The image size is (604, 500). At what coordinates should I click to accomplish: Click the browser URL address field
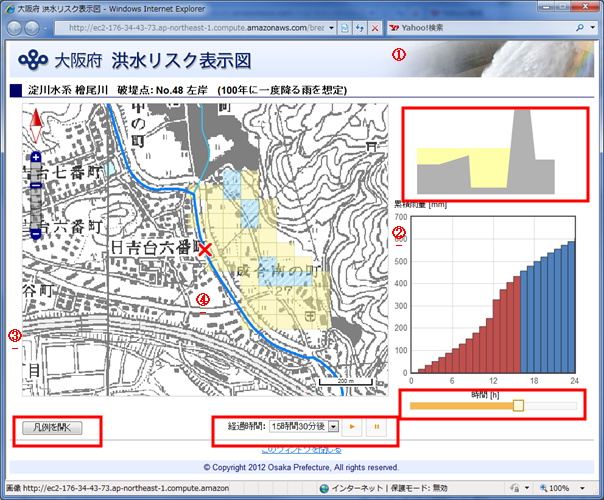pyautogui.click(x=190, y=28)
